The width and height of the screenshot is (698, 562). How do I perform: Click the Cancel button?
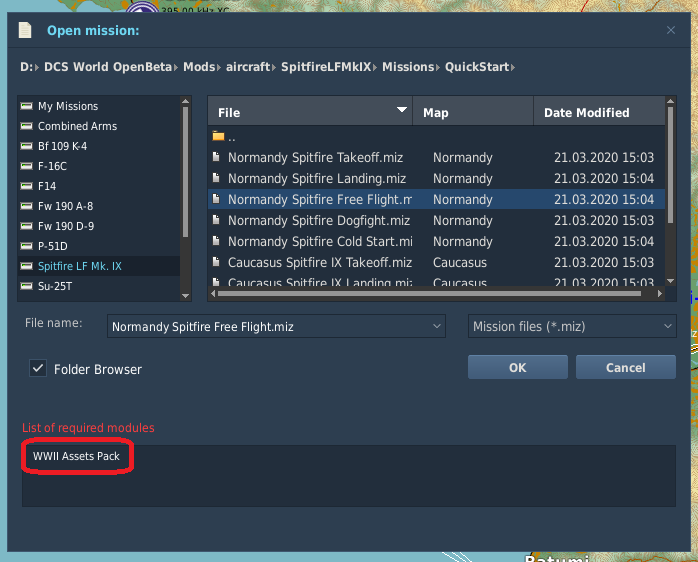(x=626, y=367)
